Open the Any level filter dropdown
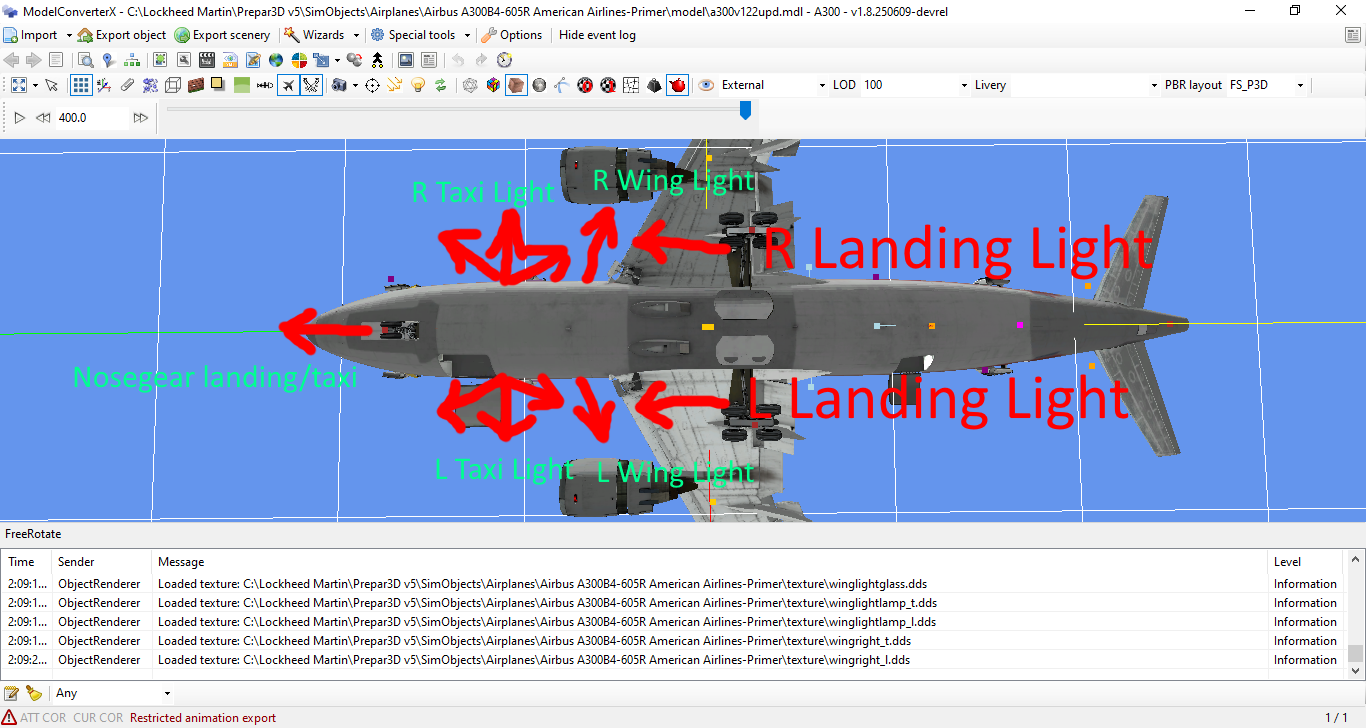The image size is (1366, 728). 112,693
